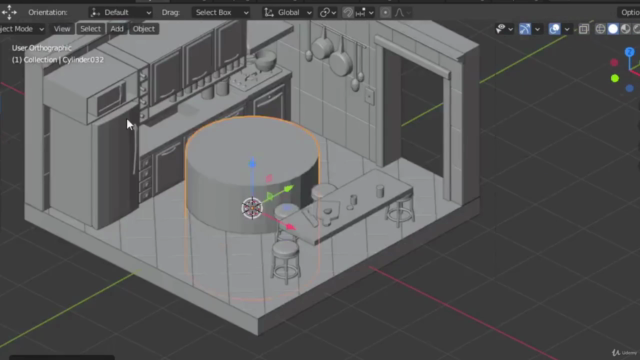The image size is (640, 360).
Task: Open the Object menu
Action: 144,29
